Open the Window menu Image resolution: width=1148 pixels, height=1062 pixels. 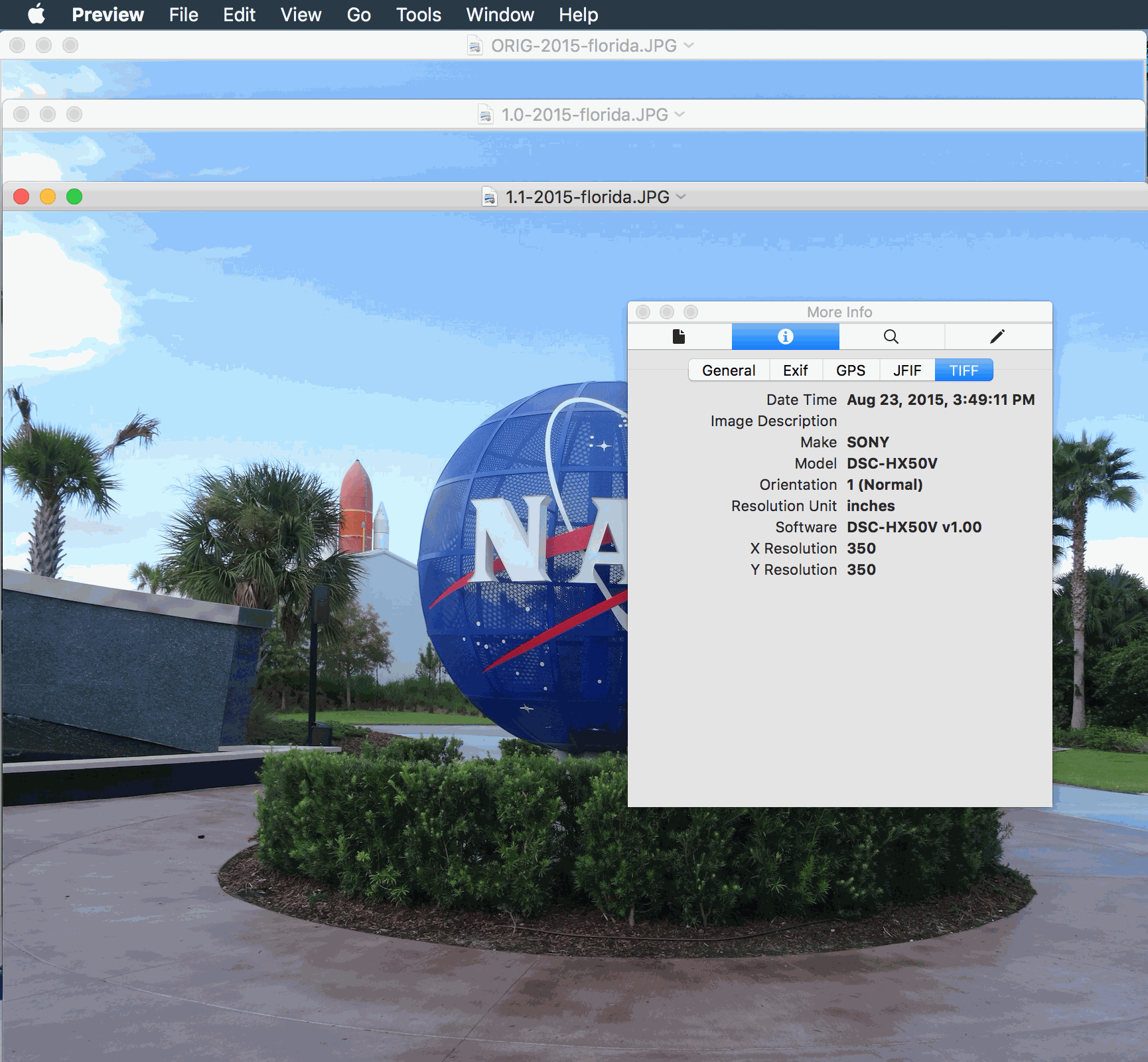[500, 15]
